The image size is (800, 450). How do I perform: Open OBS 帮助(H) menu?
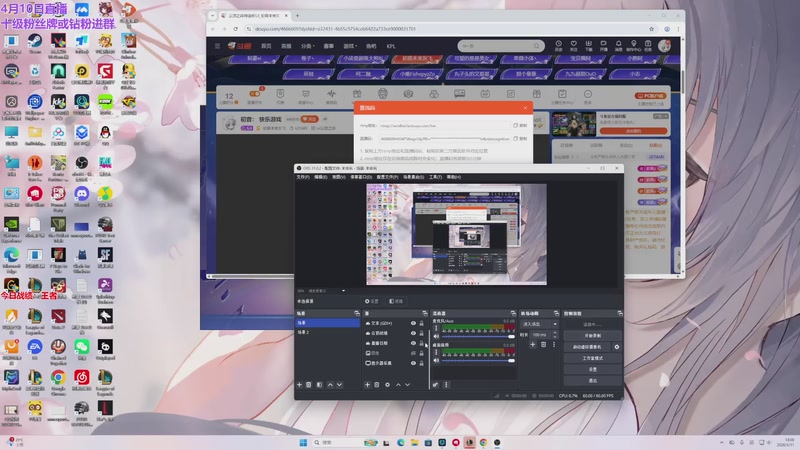coord(454,177)
